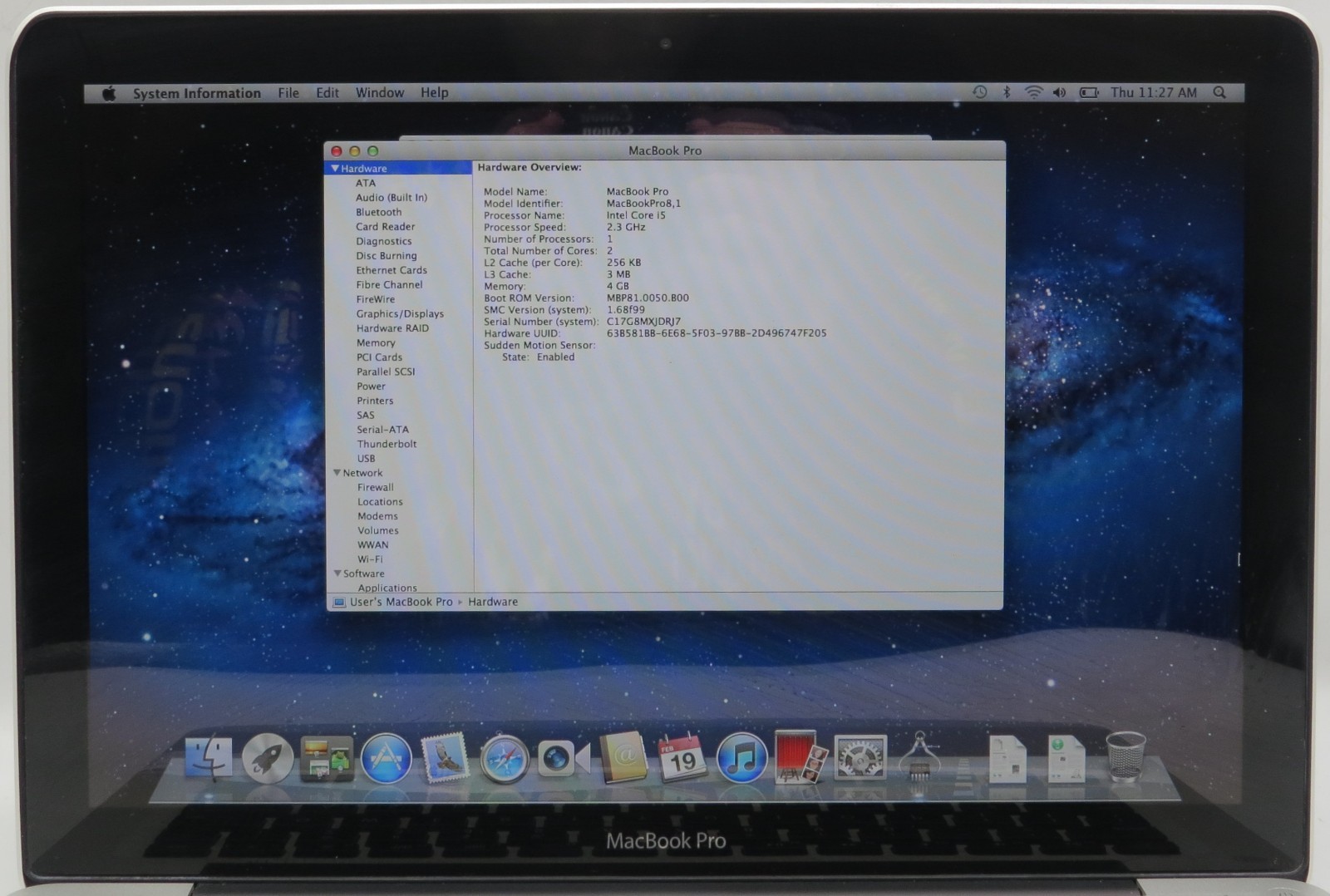Click the Time Machine menu bar icon
The height and width of the screenshot is (896, 1330).
click(980, 92)
